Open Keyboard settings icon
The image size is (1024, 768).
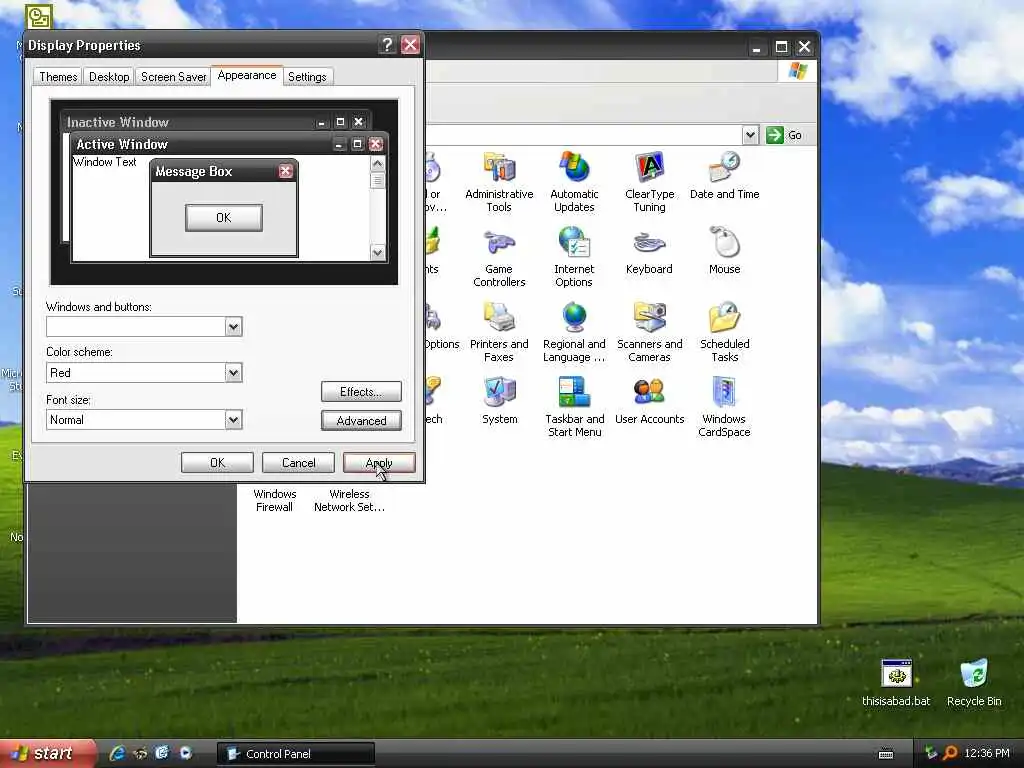(649, 250)
